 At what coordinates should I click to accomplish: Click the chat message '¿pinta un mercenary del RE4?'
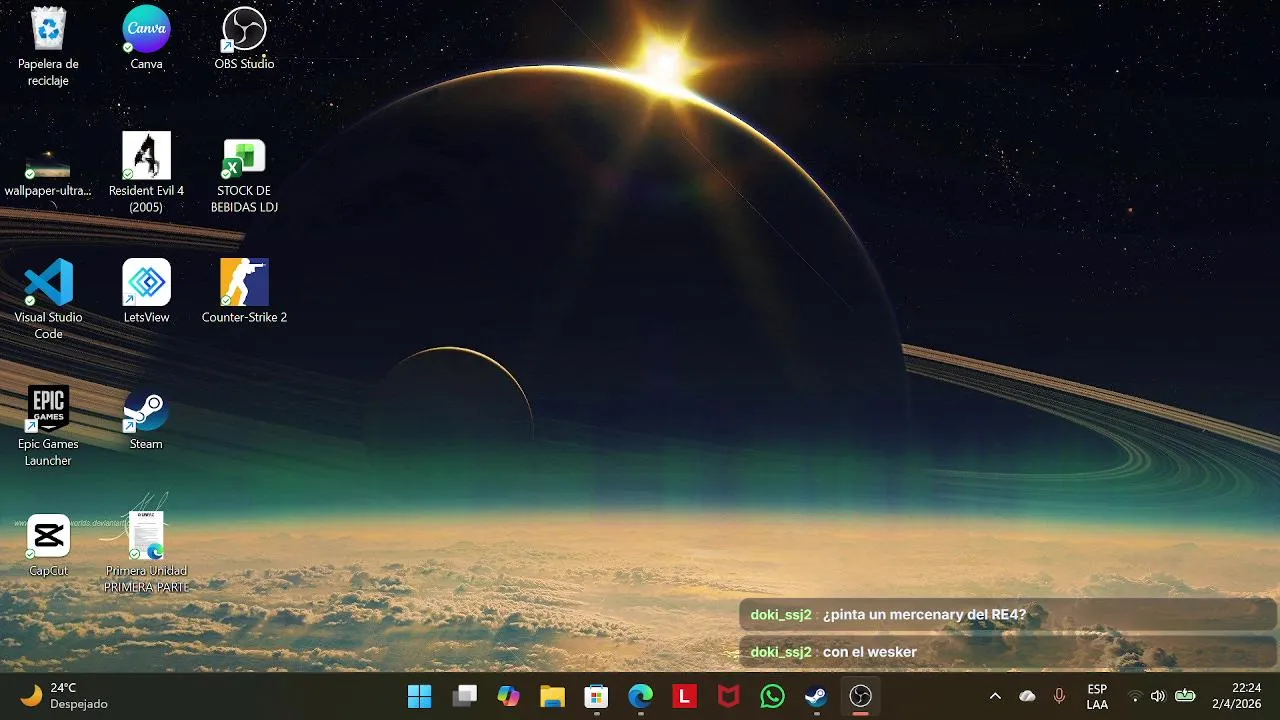pyautogui.click(x=1008, y=615)
